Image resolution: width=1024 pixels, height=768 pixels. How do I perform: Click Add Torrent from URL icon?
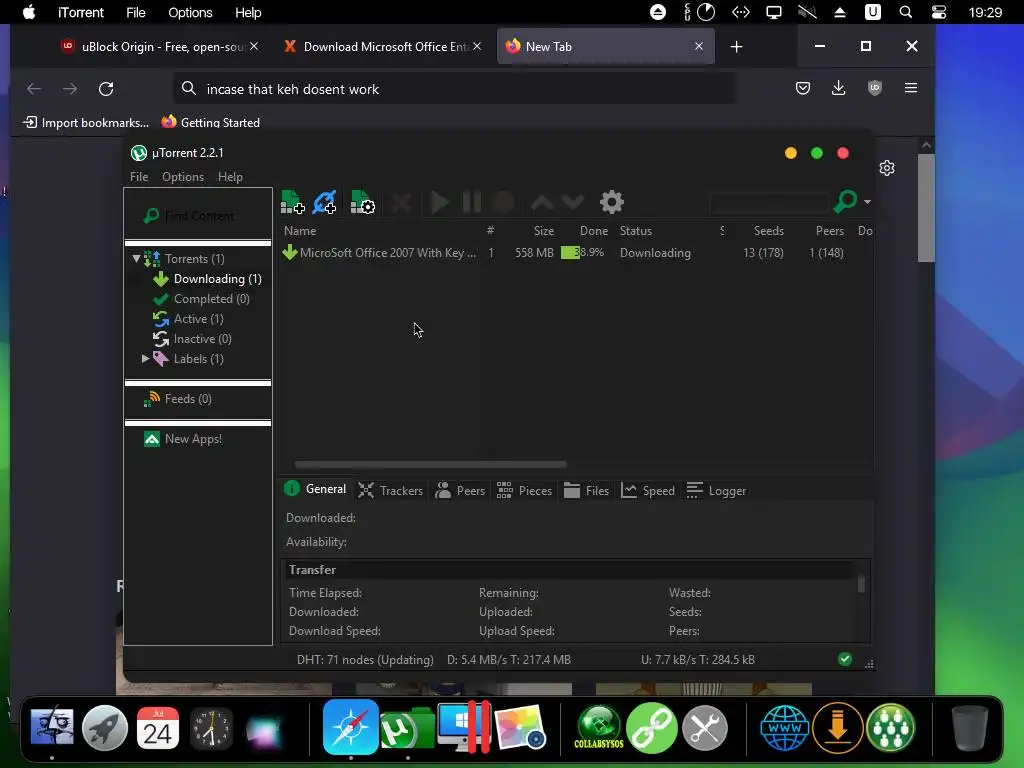click(325, 202)
